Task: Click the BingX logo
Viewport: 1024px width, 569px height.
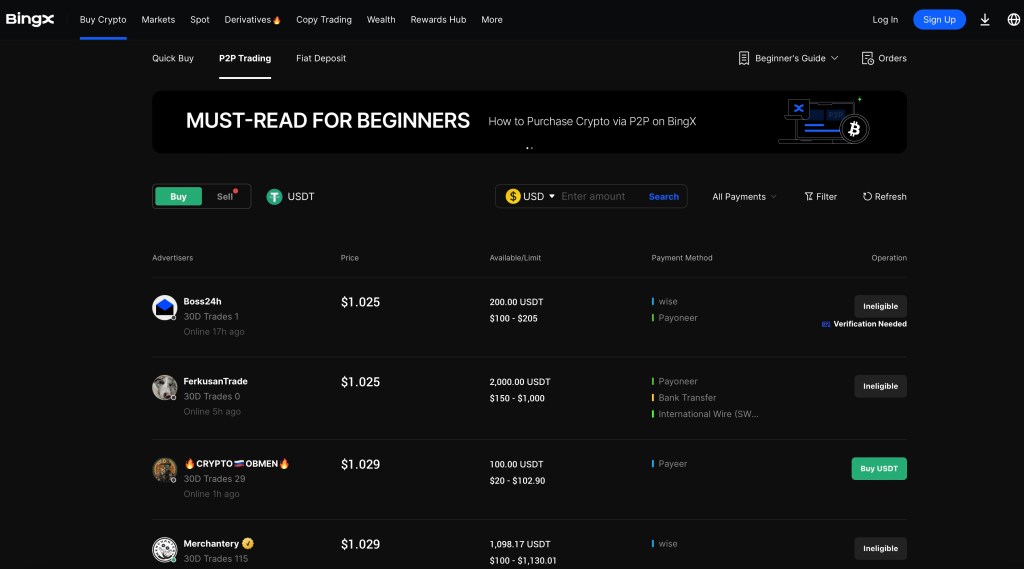Action: [x=29, y=20]
